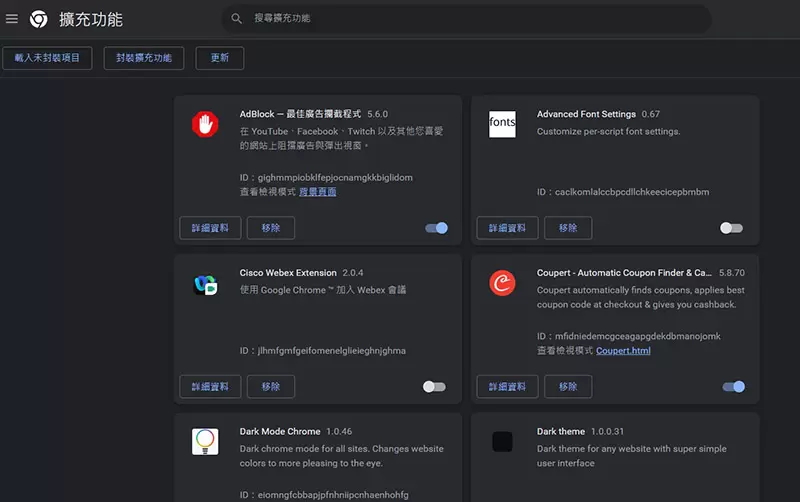Click the search magnifier icon

pos(237,19)
